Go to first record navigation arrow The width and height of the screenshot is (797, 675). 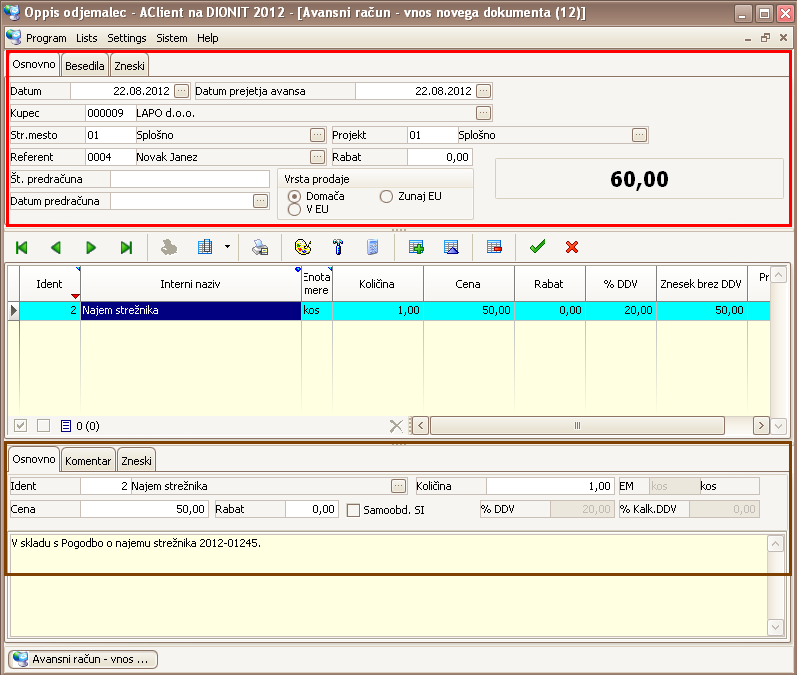click(21, 248)
